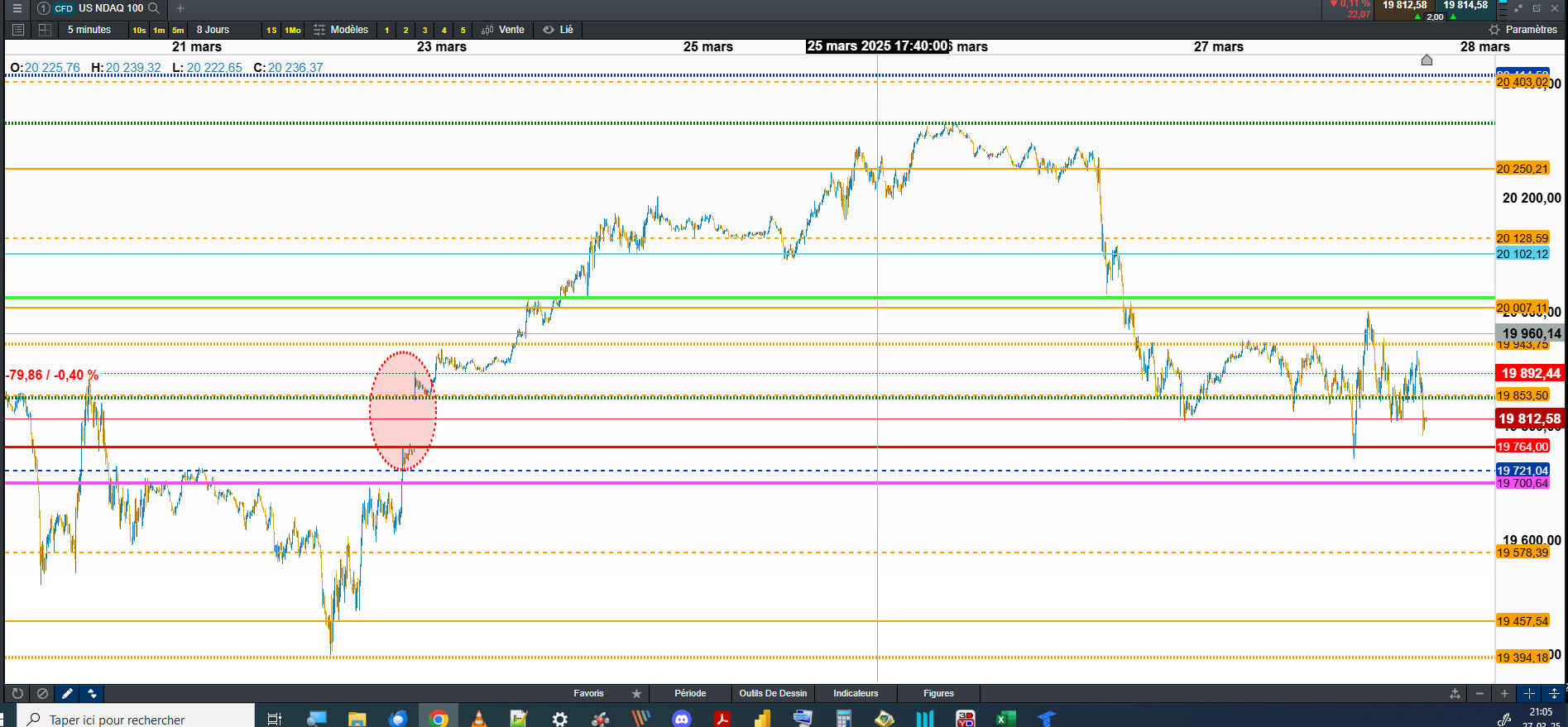Select the 1Mo history range
The width and height of the screenshot is (1568, 727).
(x=293, y=30)
